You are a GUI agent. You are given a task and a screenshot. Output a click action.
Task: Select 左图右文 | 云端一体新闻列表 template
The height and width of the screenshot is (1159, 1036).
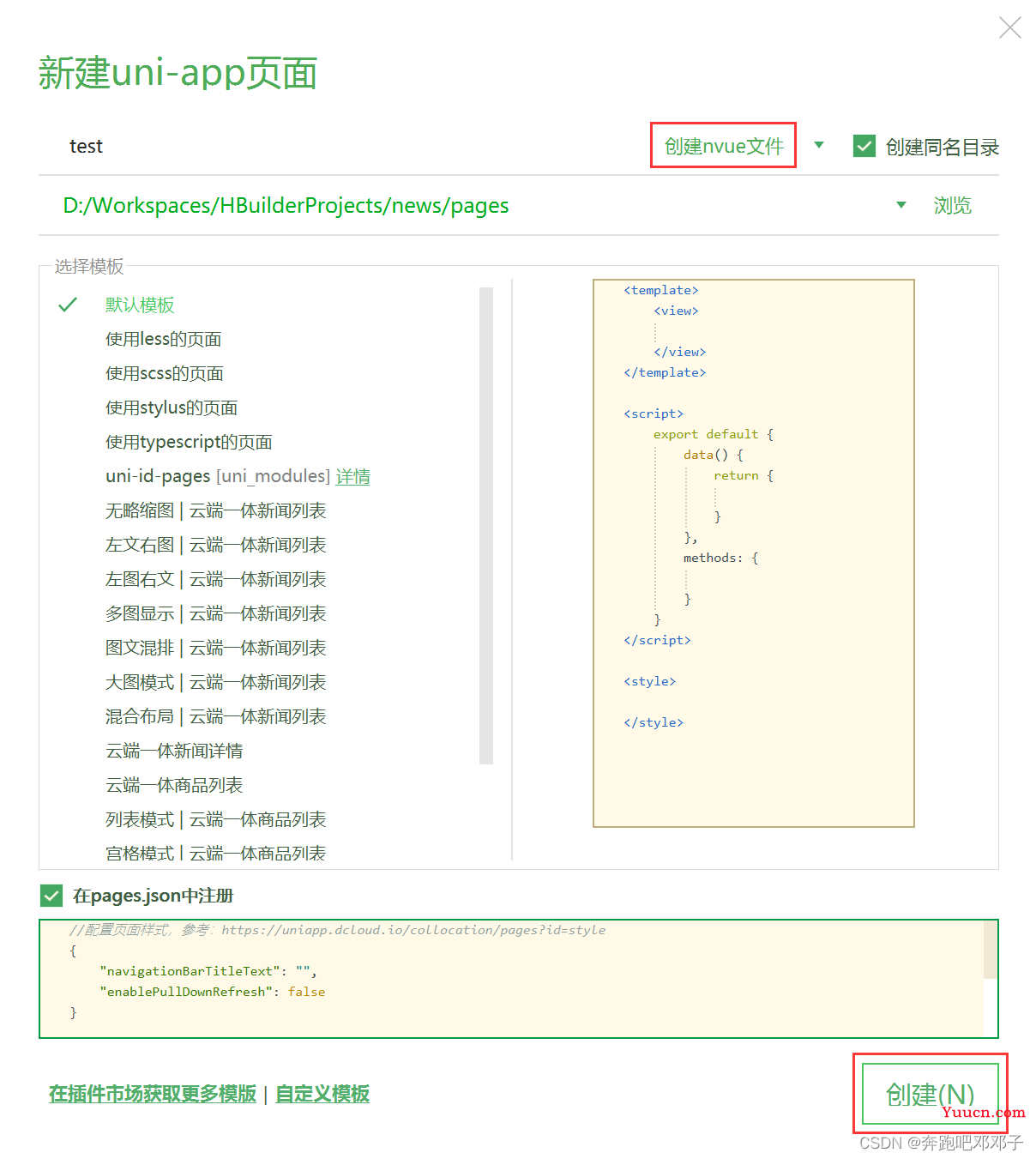215,580
